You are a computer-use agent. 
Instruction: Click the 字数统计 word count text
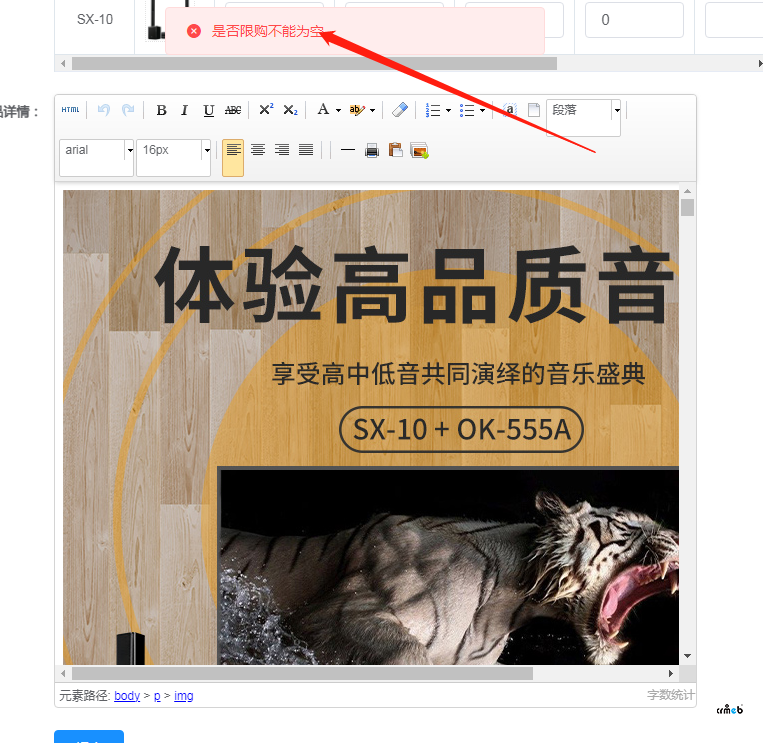coord(671,695)
